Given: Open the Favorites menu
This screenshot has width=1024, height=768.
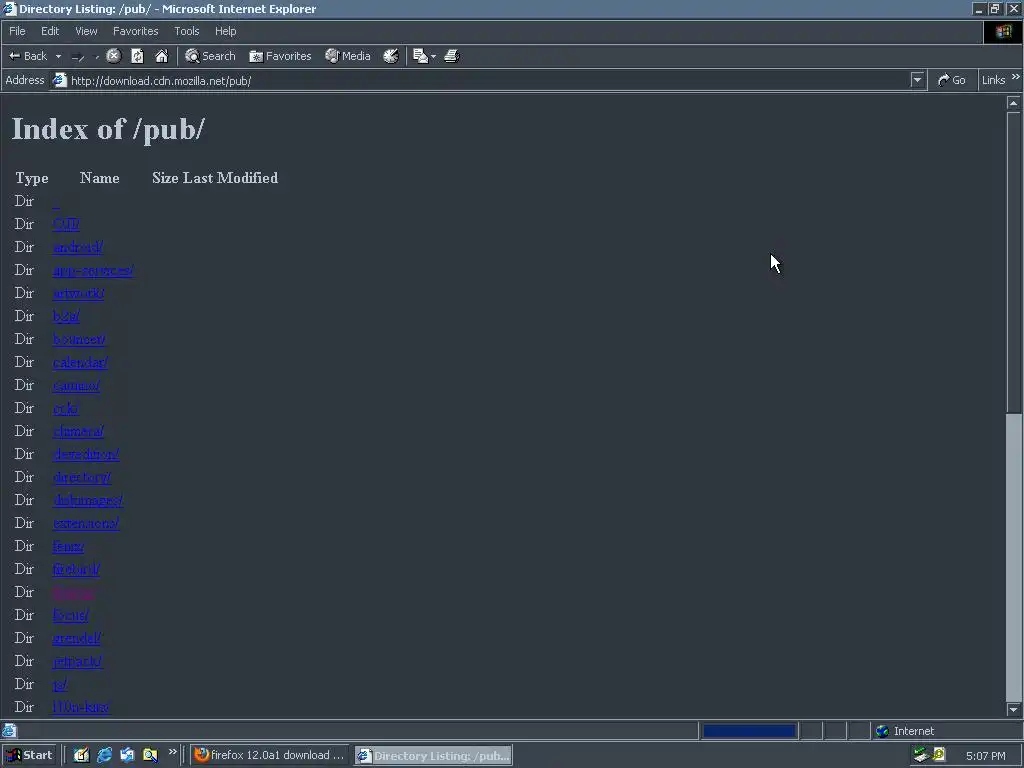Looking at the screenshot, I should click(136, 31).
